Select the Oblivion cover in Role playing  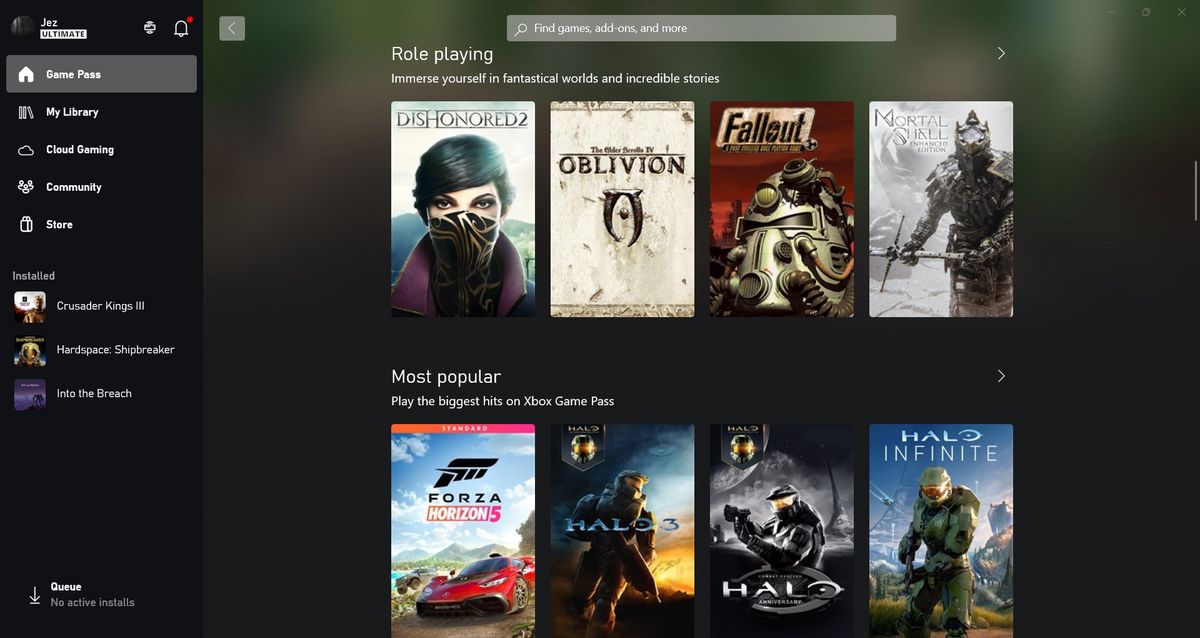tap(621, 208)
